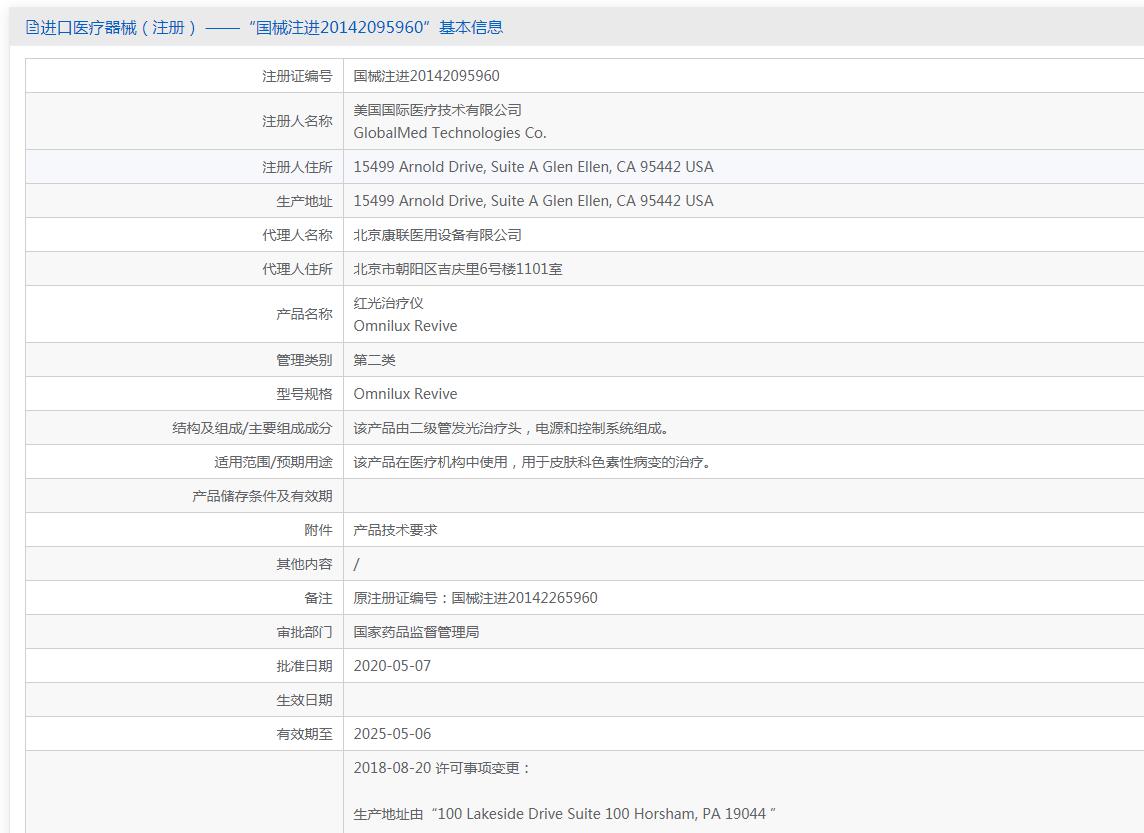Click the 注册人住所 label
This screenshot has width=1144, height=833.
tap(297, 167)
